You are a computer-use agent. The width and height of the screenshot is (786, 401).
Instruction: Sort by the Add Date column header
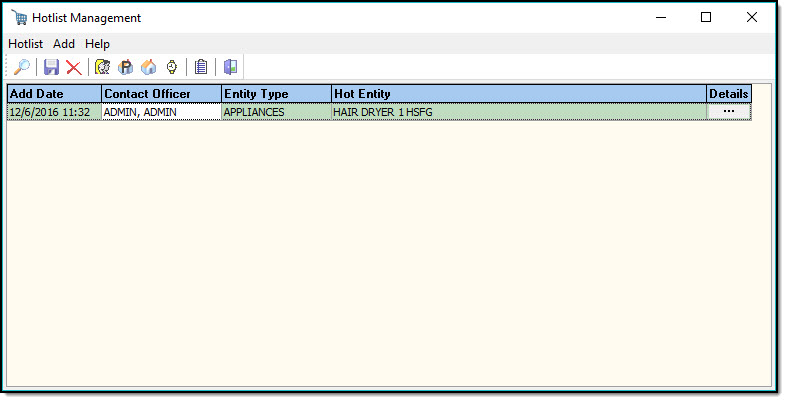54,94
